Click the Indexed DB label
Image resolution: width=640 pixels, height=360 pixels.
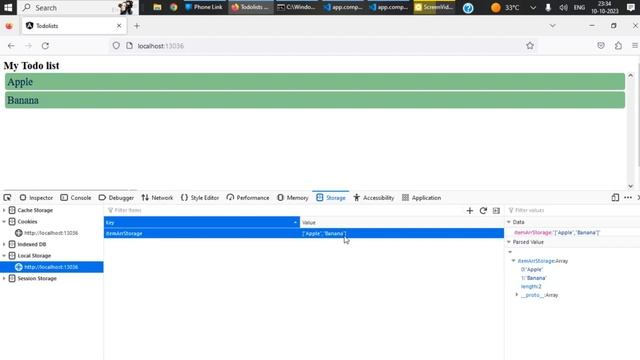(x=31, y=244)
